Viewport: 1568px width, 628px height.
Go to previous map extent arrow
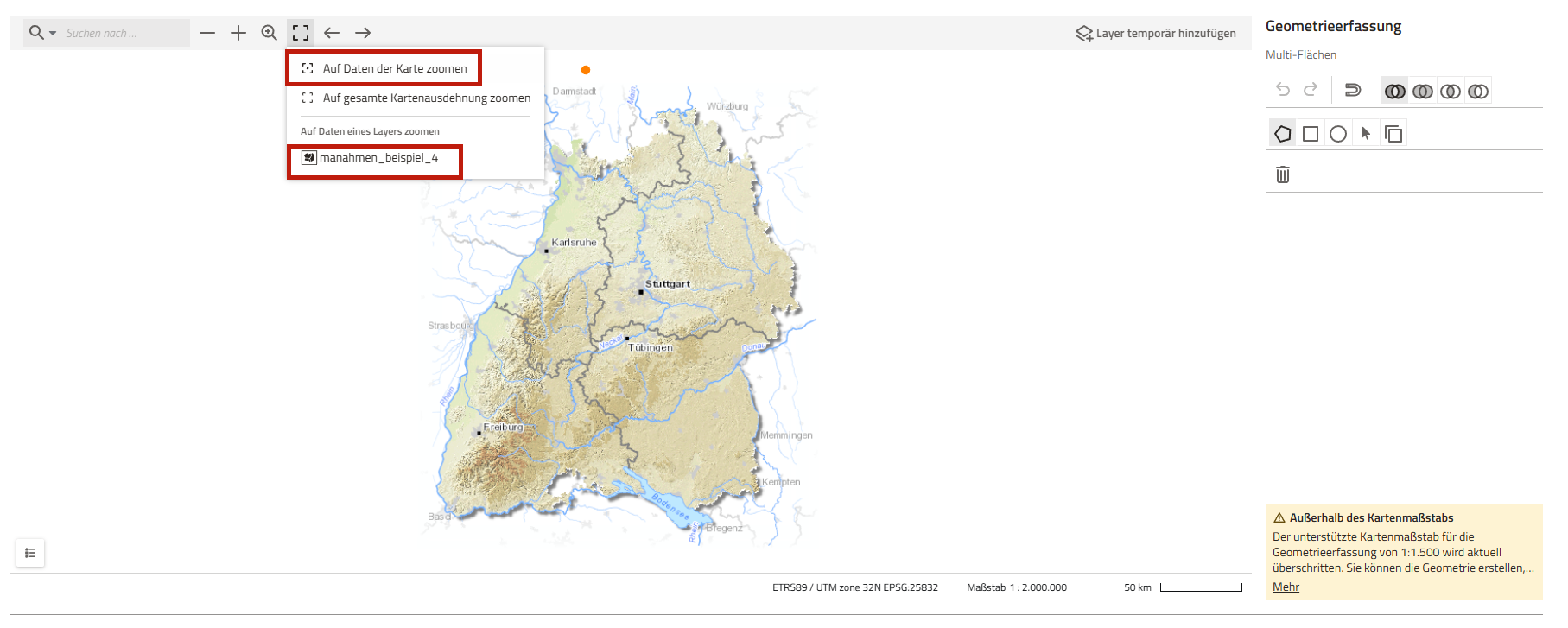[332, 33]
